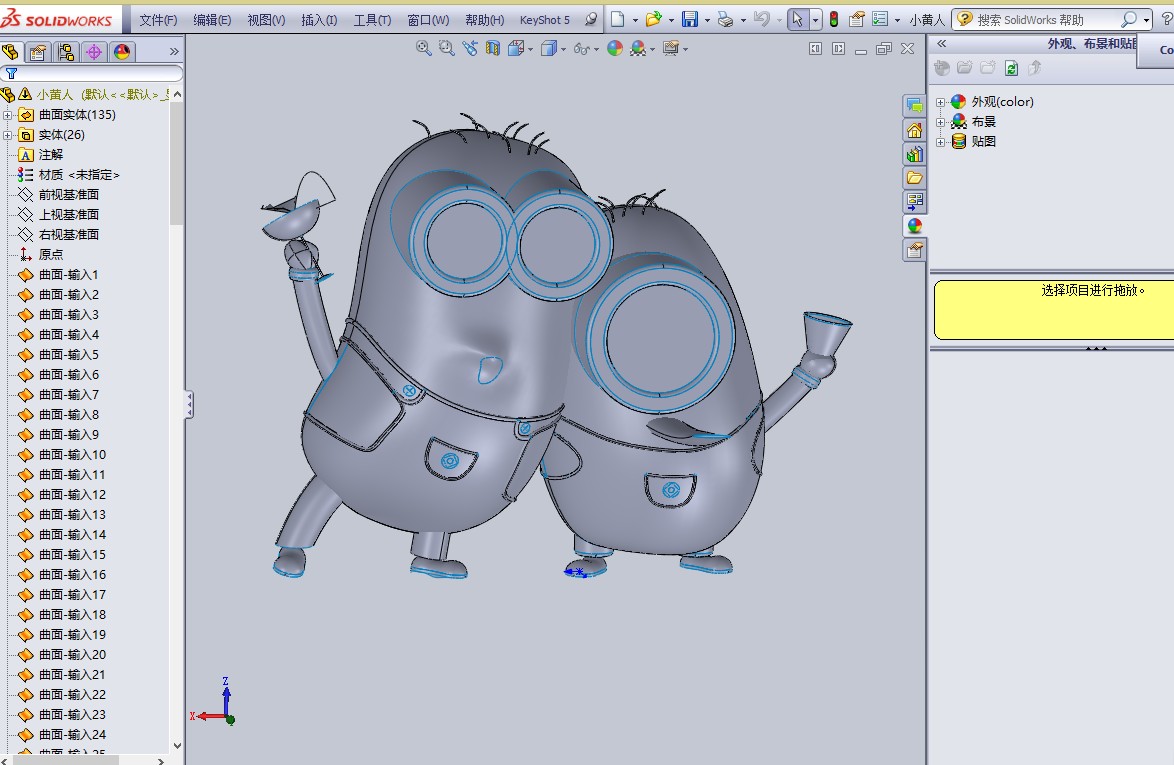1174x765 pixels.
Task: Open the PropertyManager tab
Action: point(37,52)
